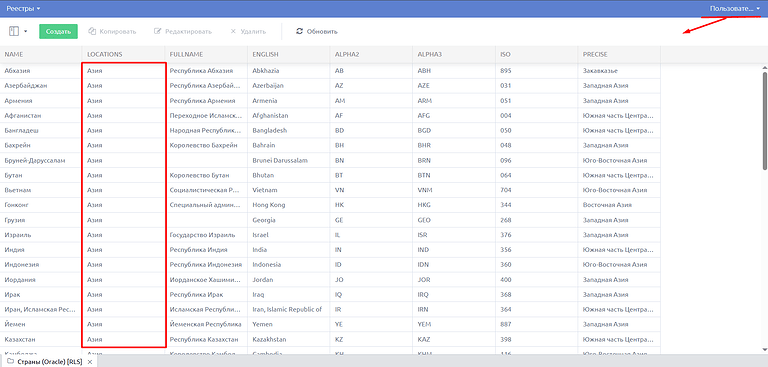Click the GEO alpha3 code cell
Image resolution: width=768 pixels, height=367 pixels.
[454, 220]
